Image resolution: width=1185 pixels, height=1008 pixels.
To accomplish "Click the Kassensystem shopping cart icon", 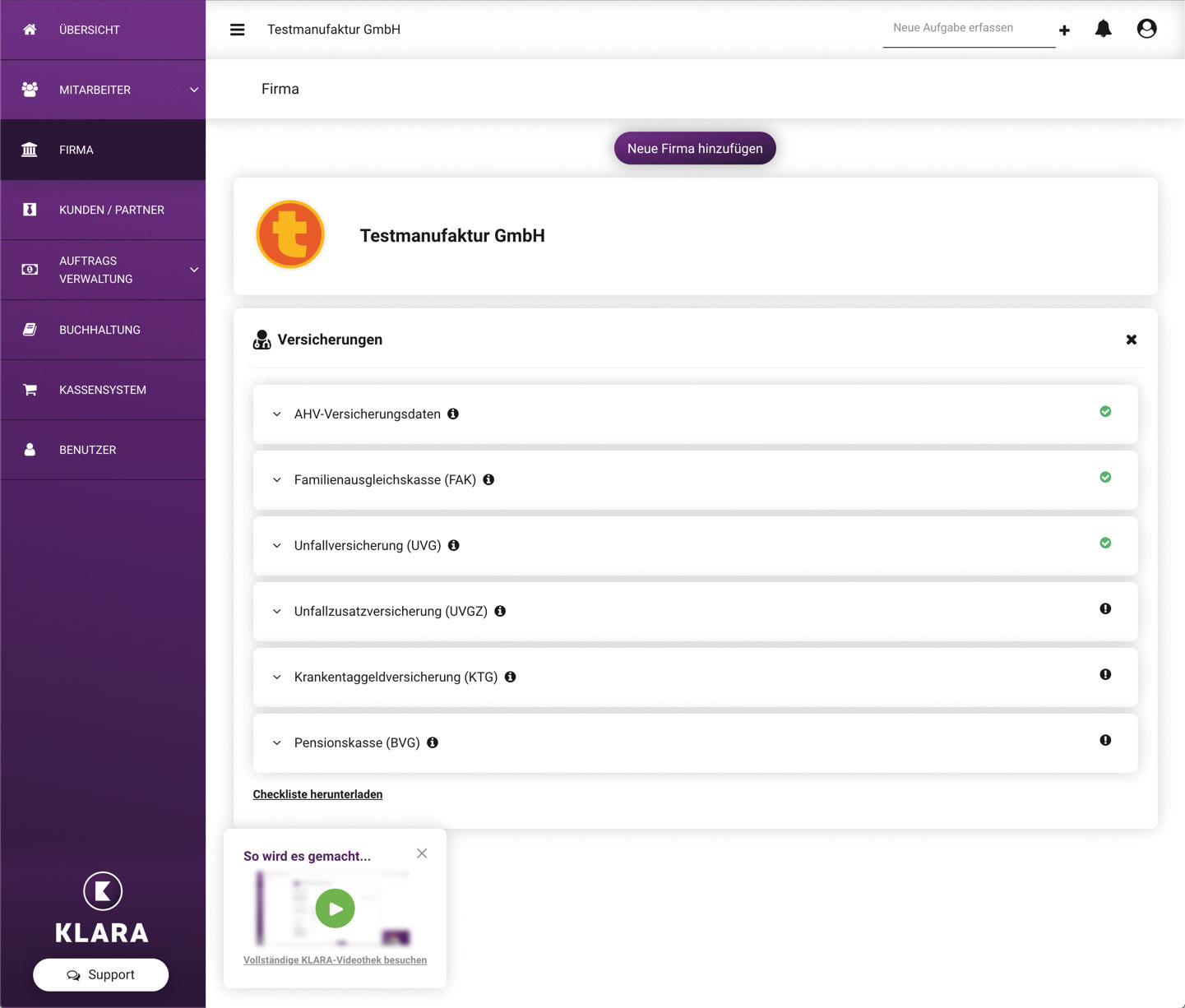I will click(30, 390).
